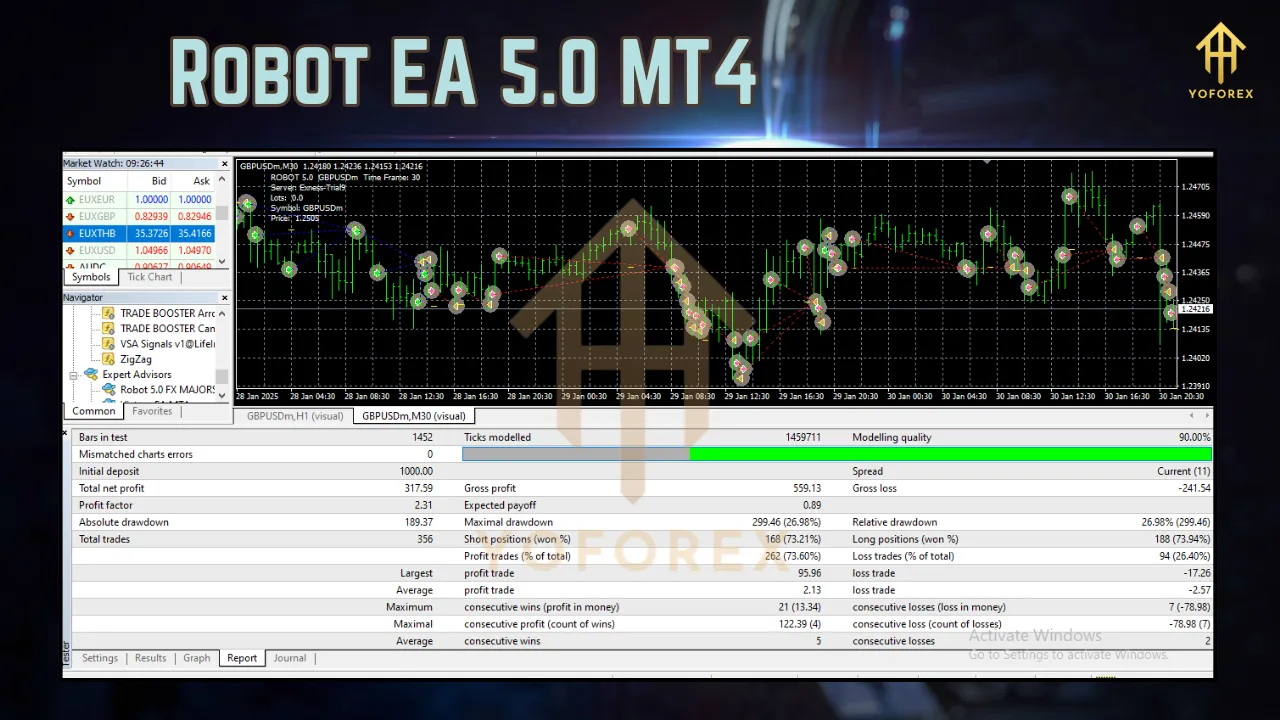
Task: Close the Market Watch panel
Action: (223, 163)
